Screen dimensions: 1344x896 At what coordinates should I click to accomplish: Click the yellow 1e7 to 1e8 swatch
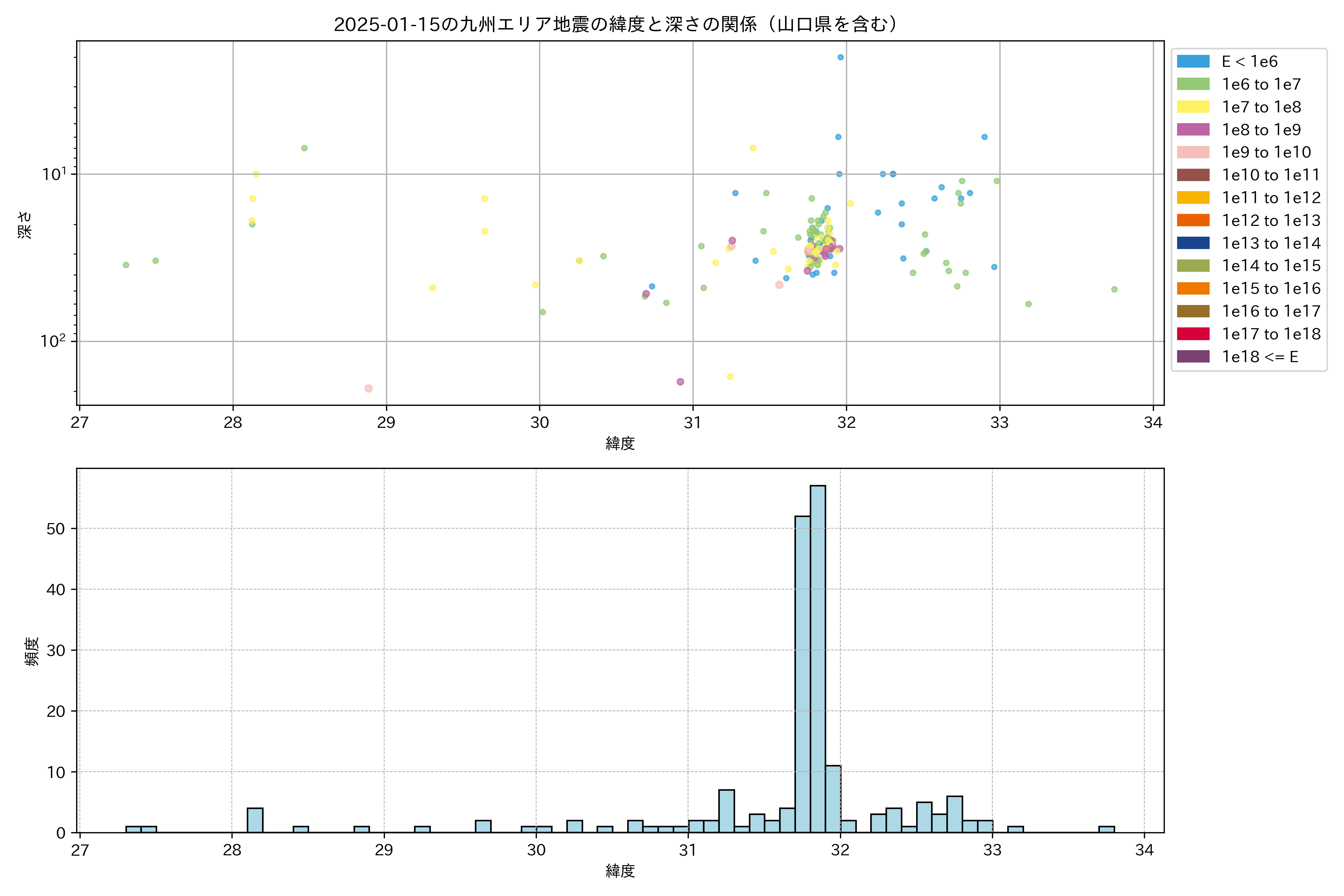pos(1193,107)
